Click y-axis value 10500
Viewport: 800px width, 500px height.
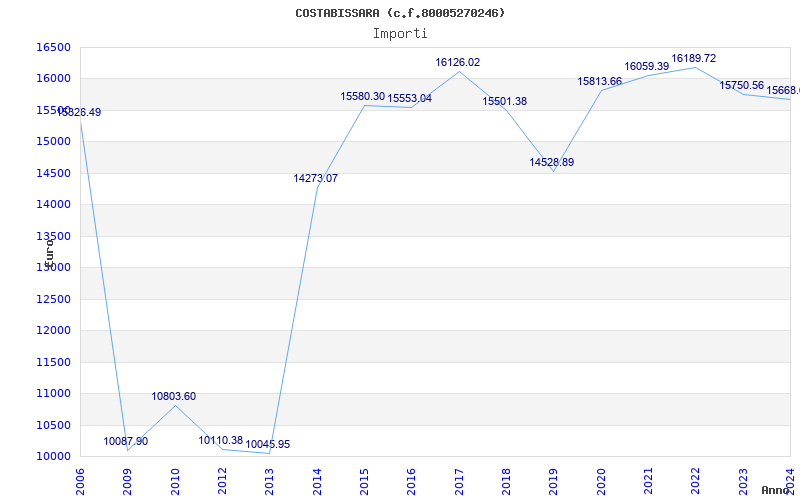[x=53, y=425]
